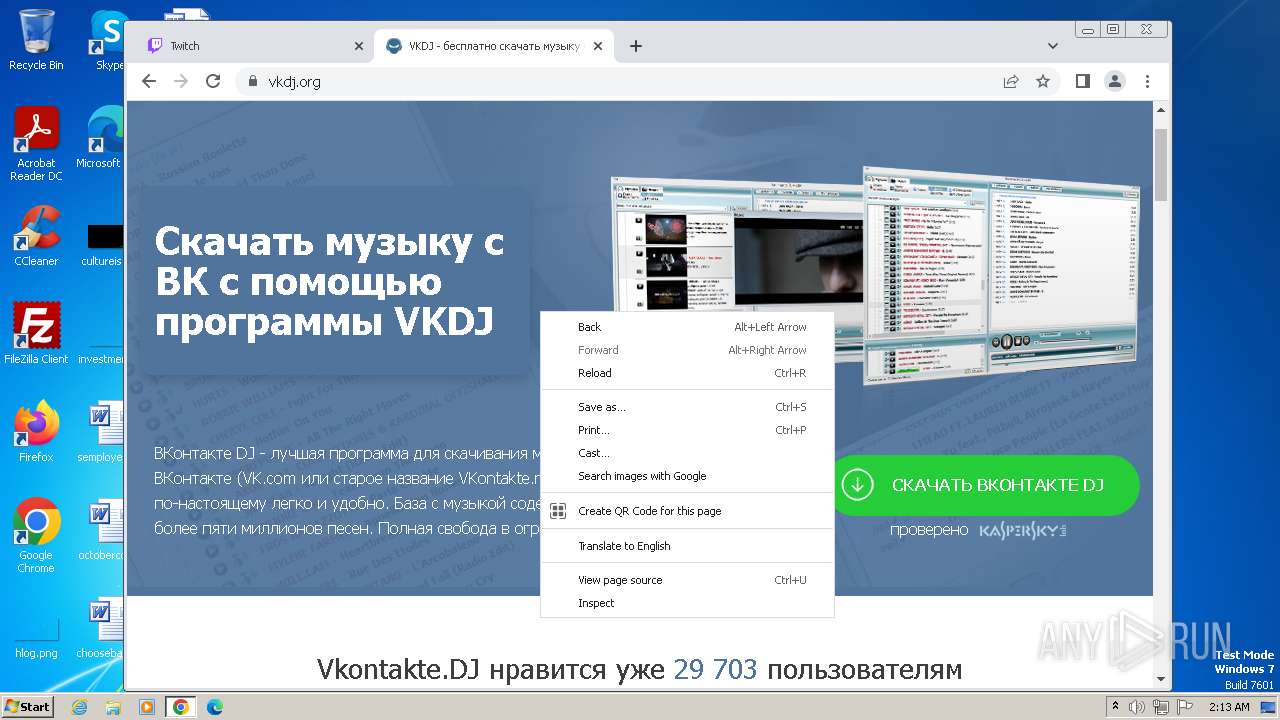
Task: Bookmark this page with star icon
Action: coord(1043,82)
